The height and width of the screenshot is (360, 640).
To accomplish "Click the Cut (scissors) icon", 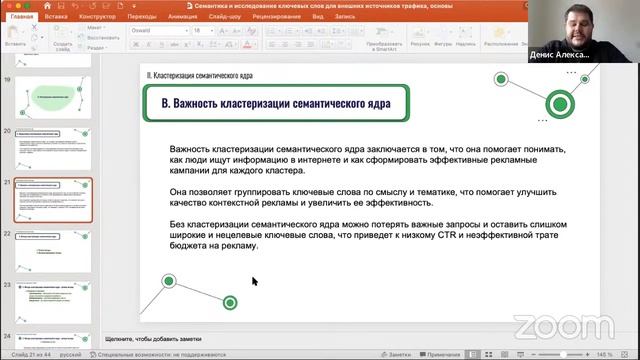I will click(x=34, y=27).
